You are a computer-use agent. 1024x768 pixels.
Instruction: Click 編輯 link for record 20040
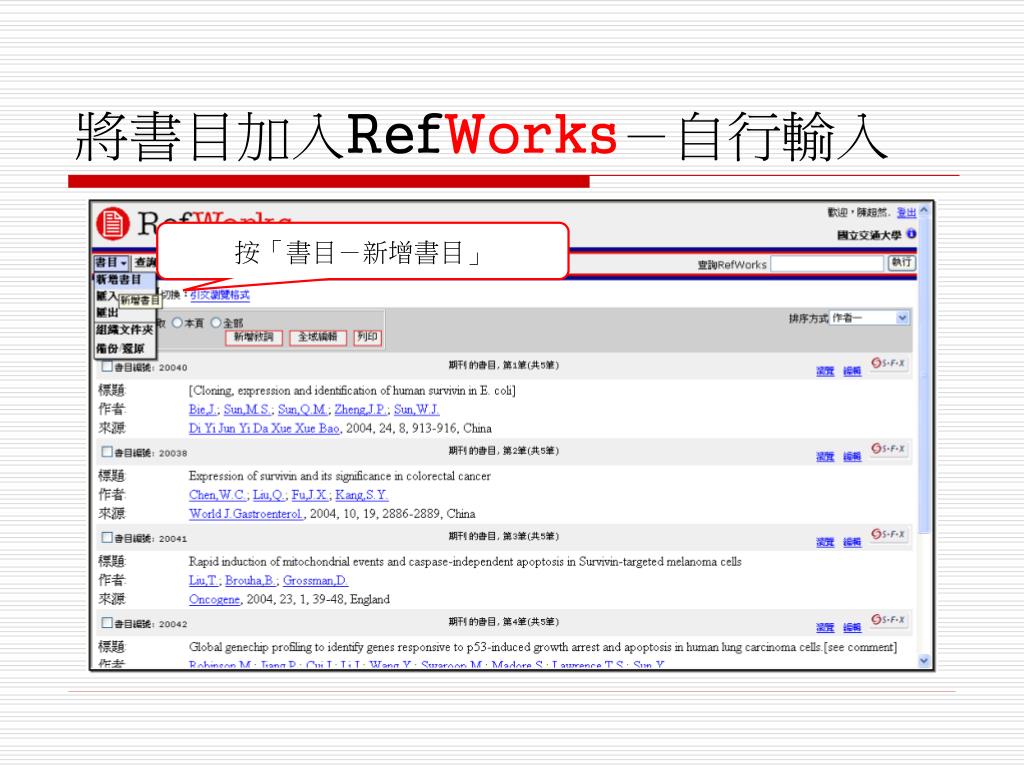click(x=852, y=371)
